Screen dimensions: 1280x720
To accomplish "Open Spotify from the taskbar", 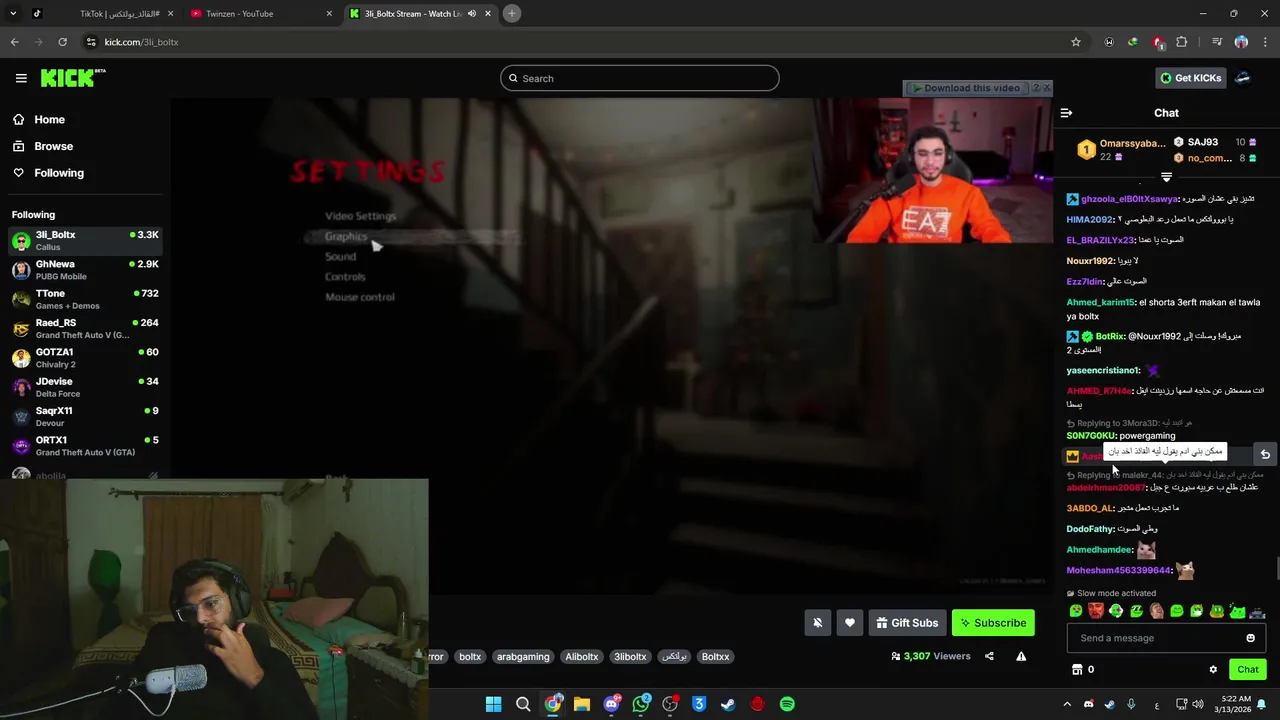I will [x=787, y=704].
